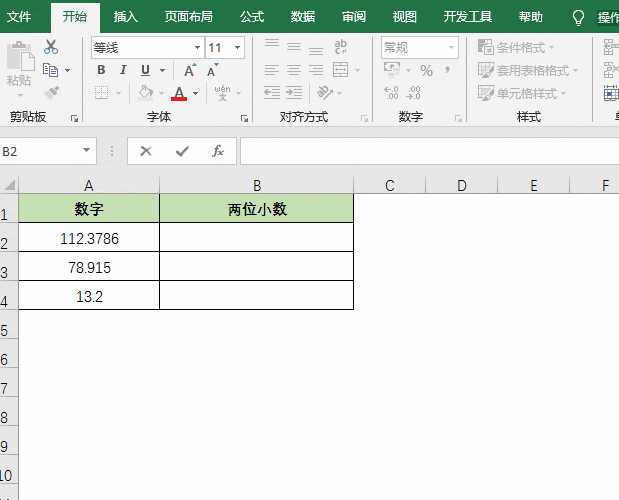Expand fill color dropdown arrow

tap(161, 94)
